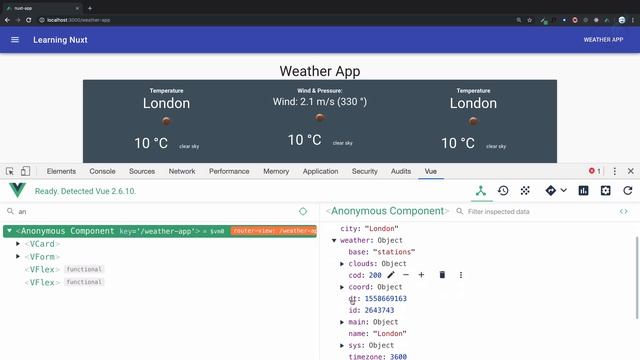Delete the cod field with trash icon
This screenshot has height=360, width=640.
pos(442,275)
